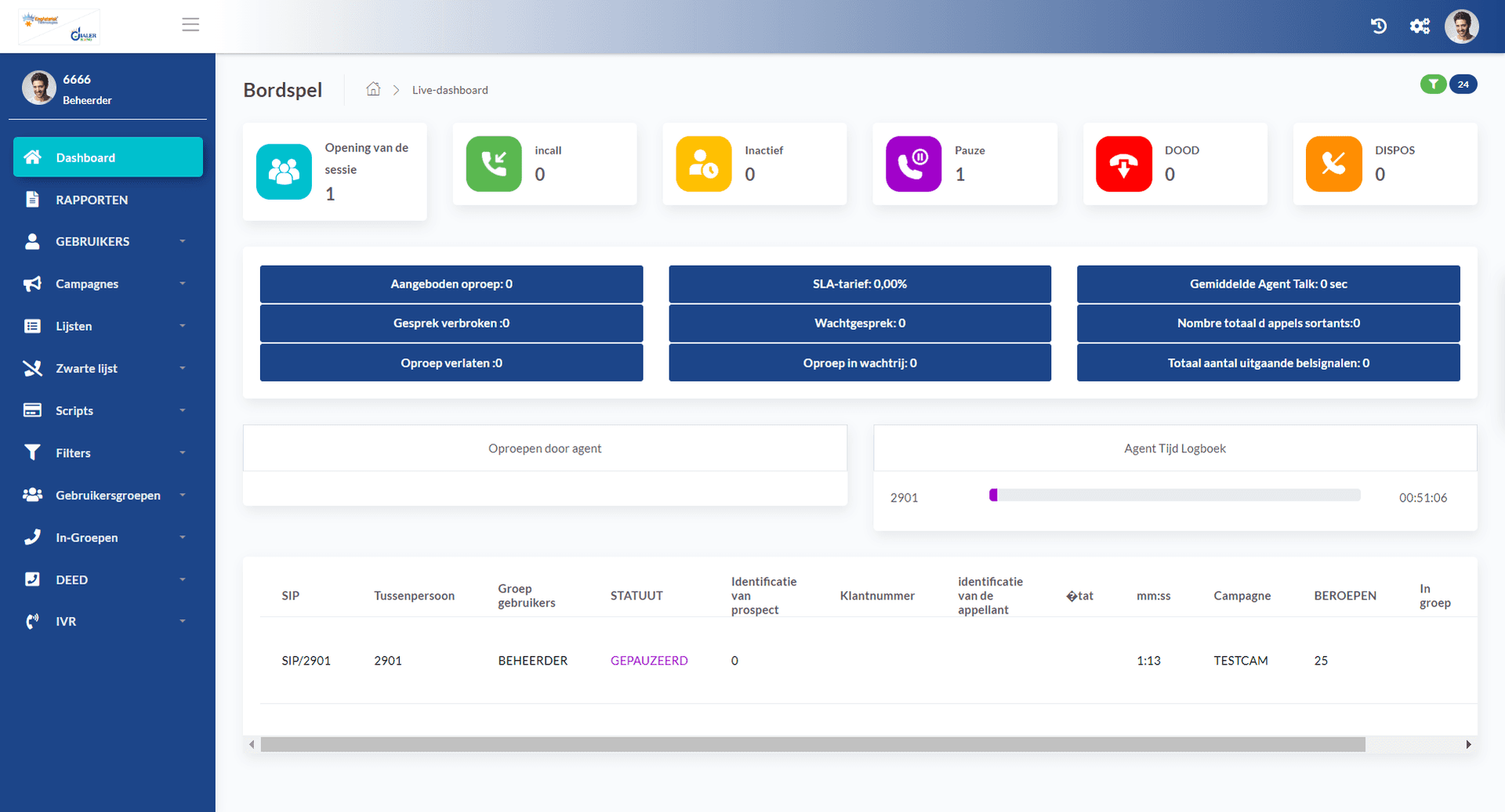Click the purple Pauze icon
This screenshot has height=812, width=1505.
913,164
